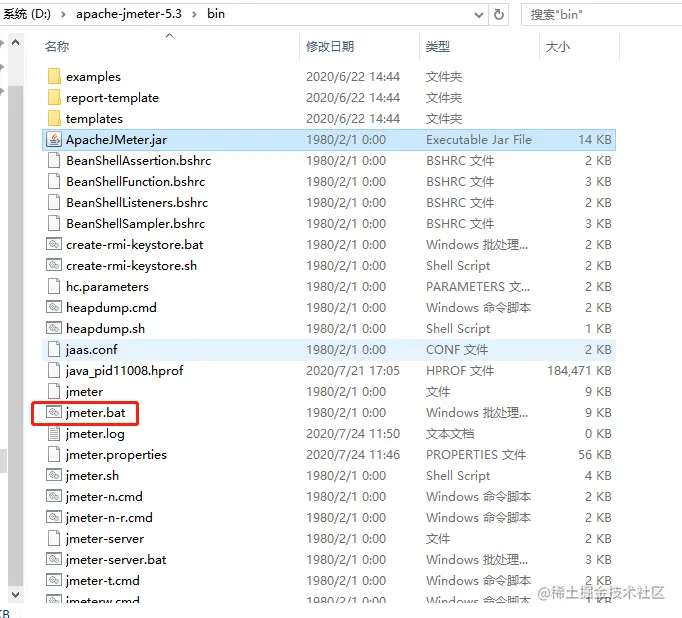Select the jmeter-n.cmd script icon
Viewport: 682px width, 618px height.
(54, 496)
